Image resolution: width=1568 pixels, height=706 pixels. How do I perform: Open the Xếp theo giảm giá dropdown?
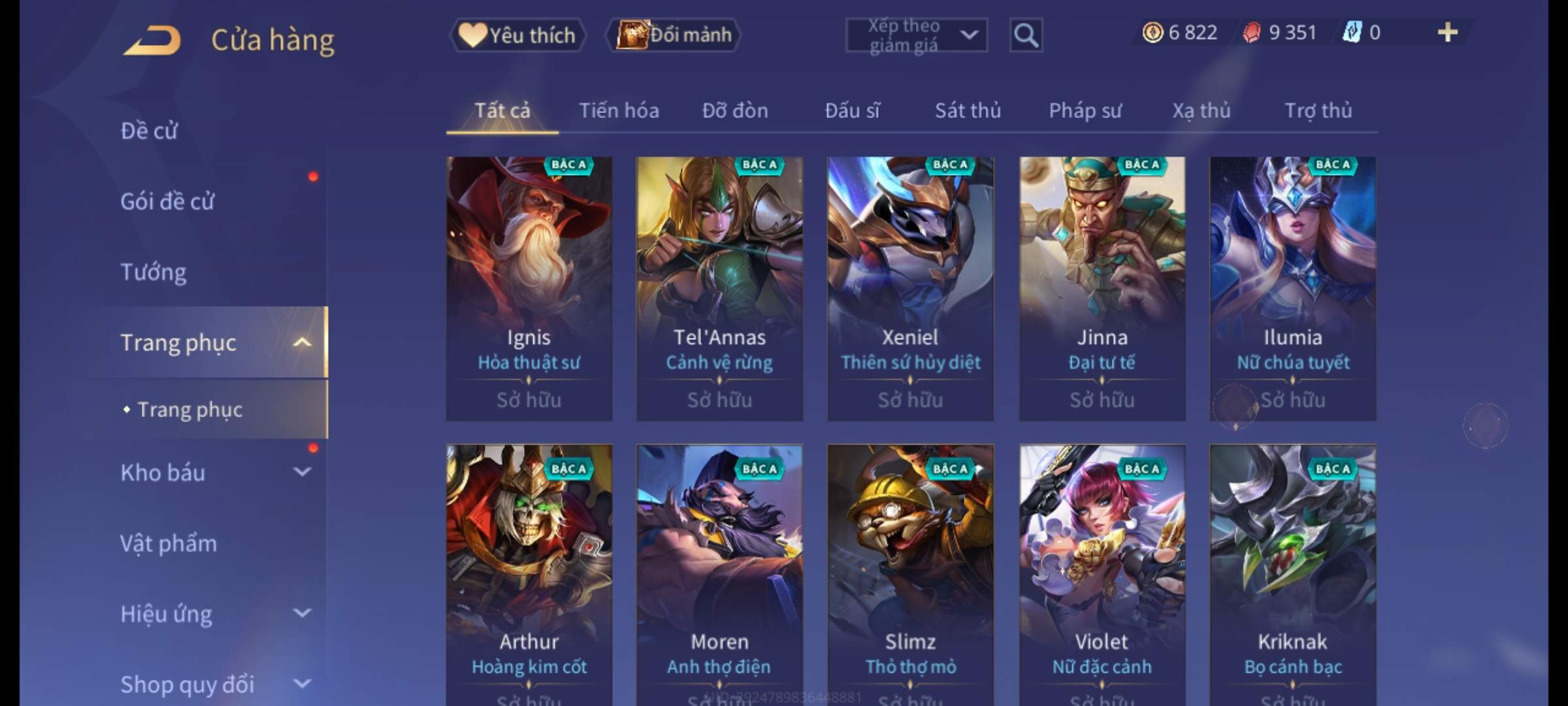(x=916, y=35)
